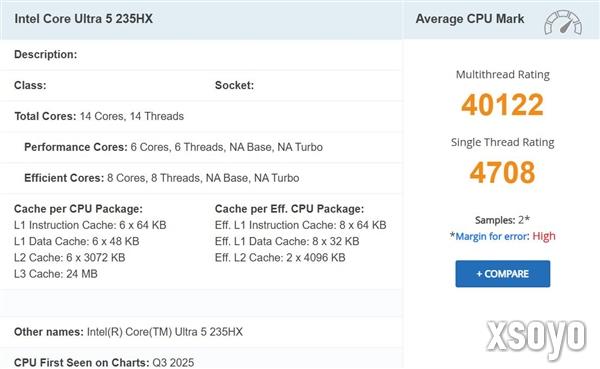Click the Multithread Rating label

[502, 75]
